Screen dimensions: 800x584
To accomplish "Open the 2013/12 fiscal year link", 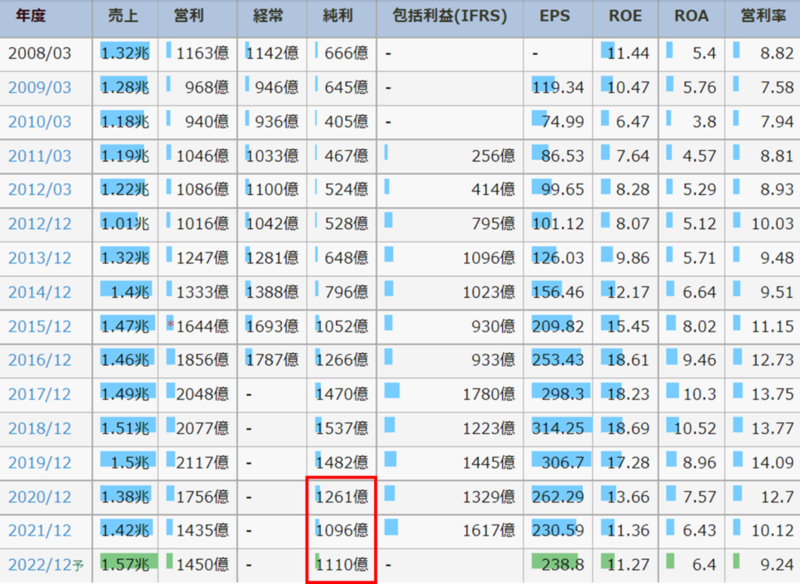I will (40, 258).
